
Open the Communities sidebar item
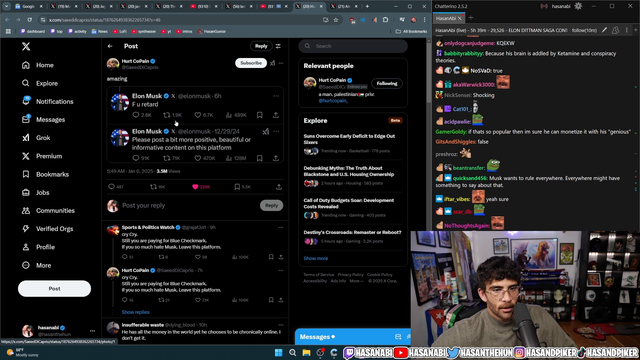coord(48,211)
